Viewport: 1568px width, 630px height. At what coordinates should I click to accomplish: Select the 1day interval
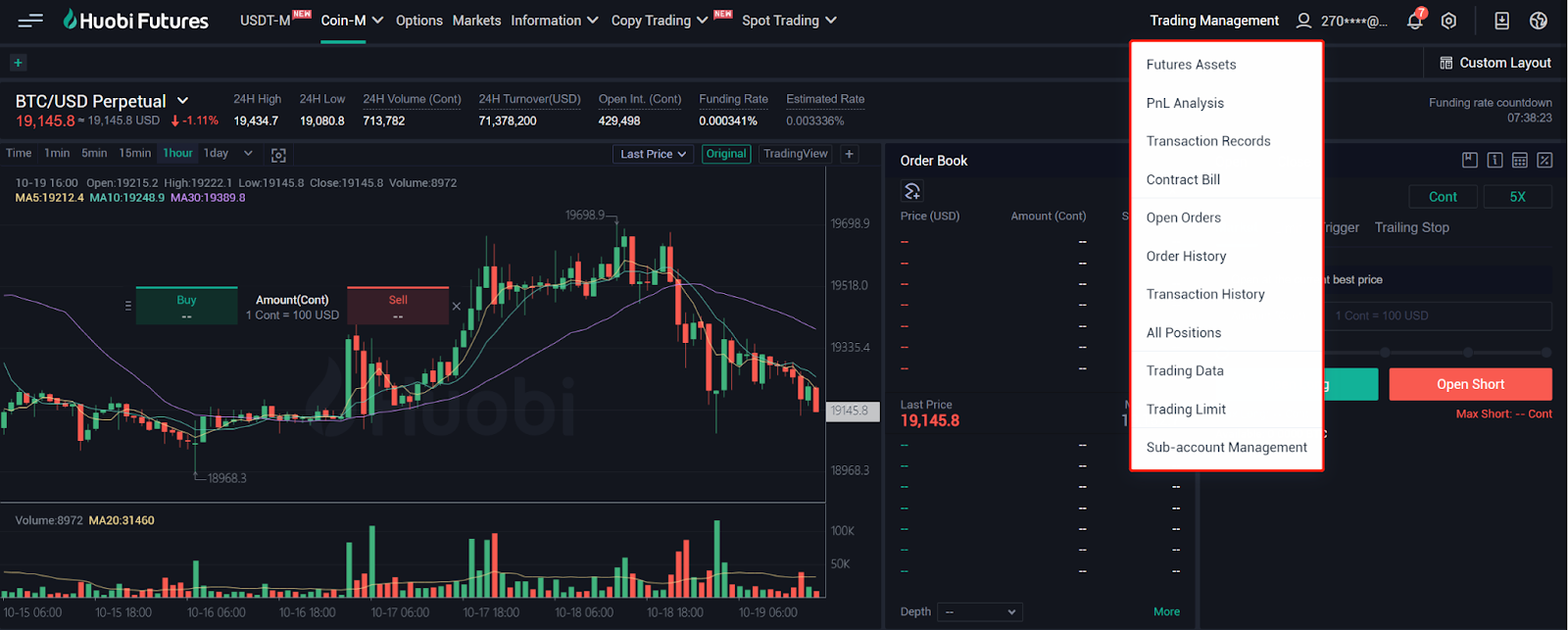click(216, 154)
